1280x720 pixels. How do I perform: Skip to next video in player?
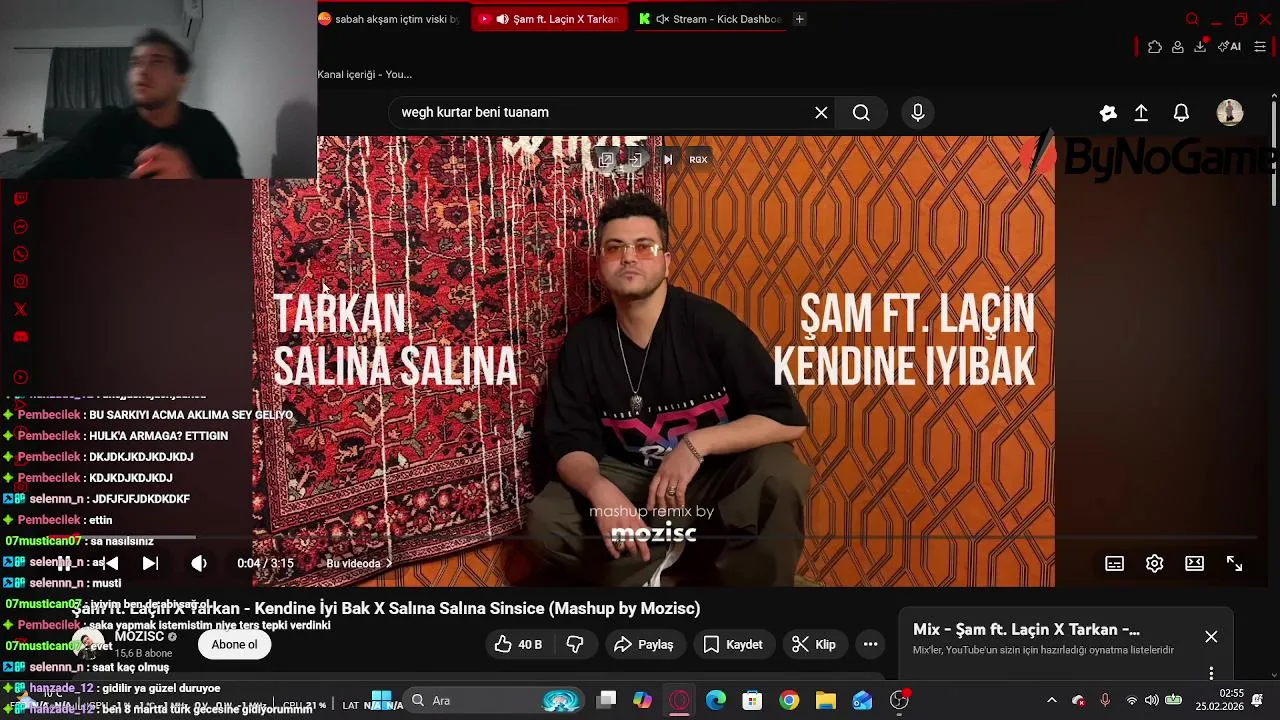150,564
